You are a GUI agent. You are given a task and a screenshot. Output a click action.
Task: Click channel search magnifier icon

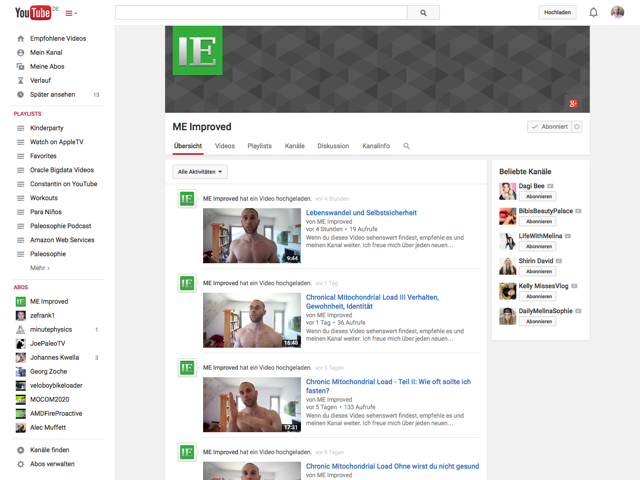407,146
